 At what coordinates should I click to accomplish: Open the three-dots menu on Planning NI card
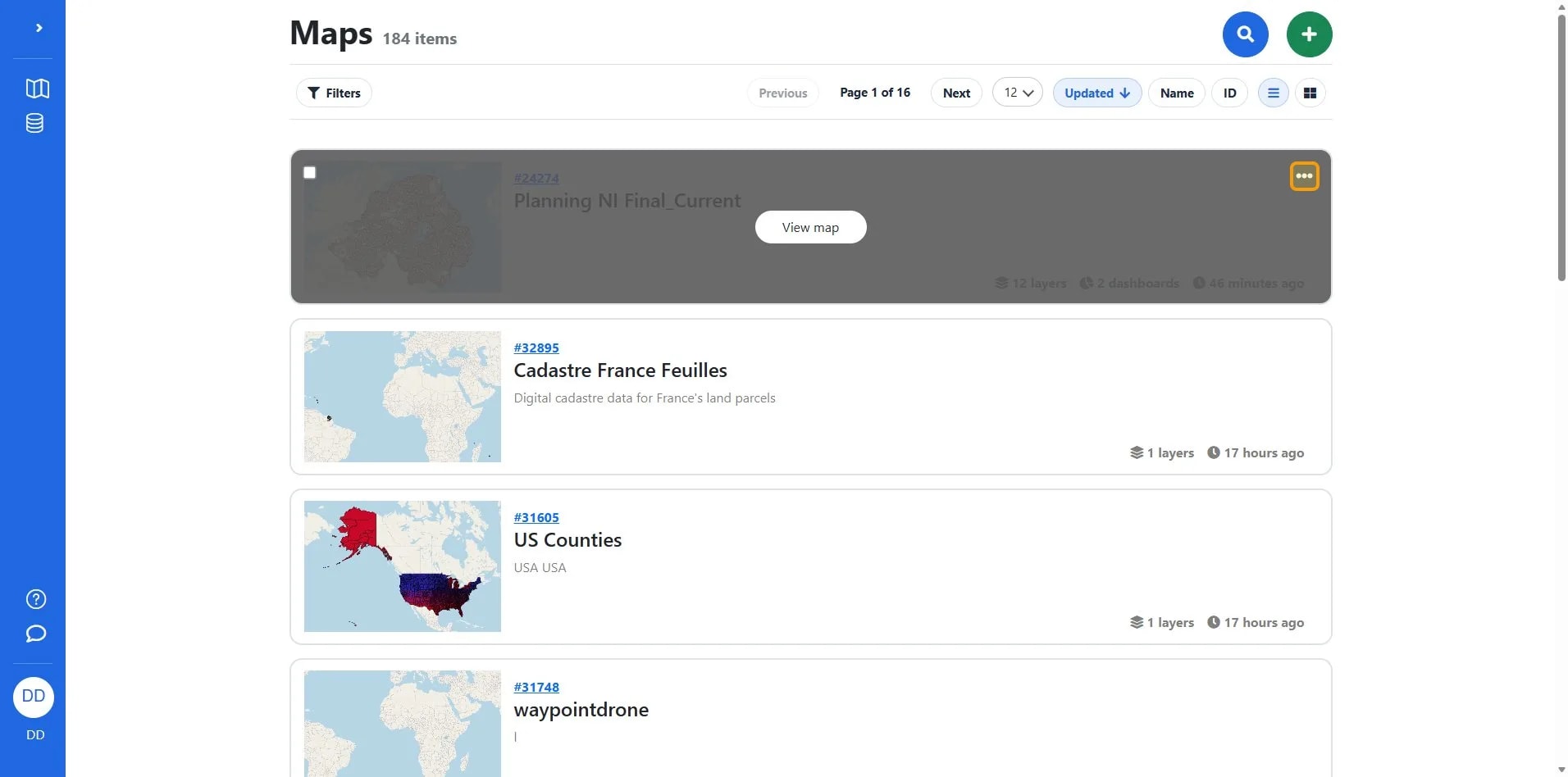[1304, 176]
